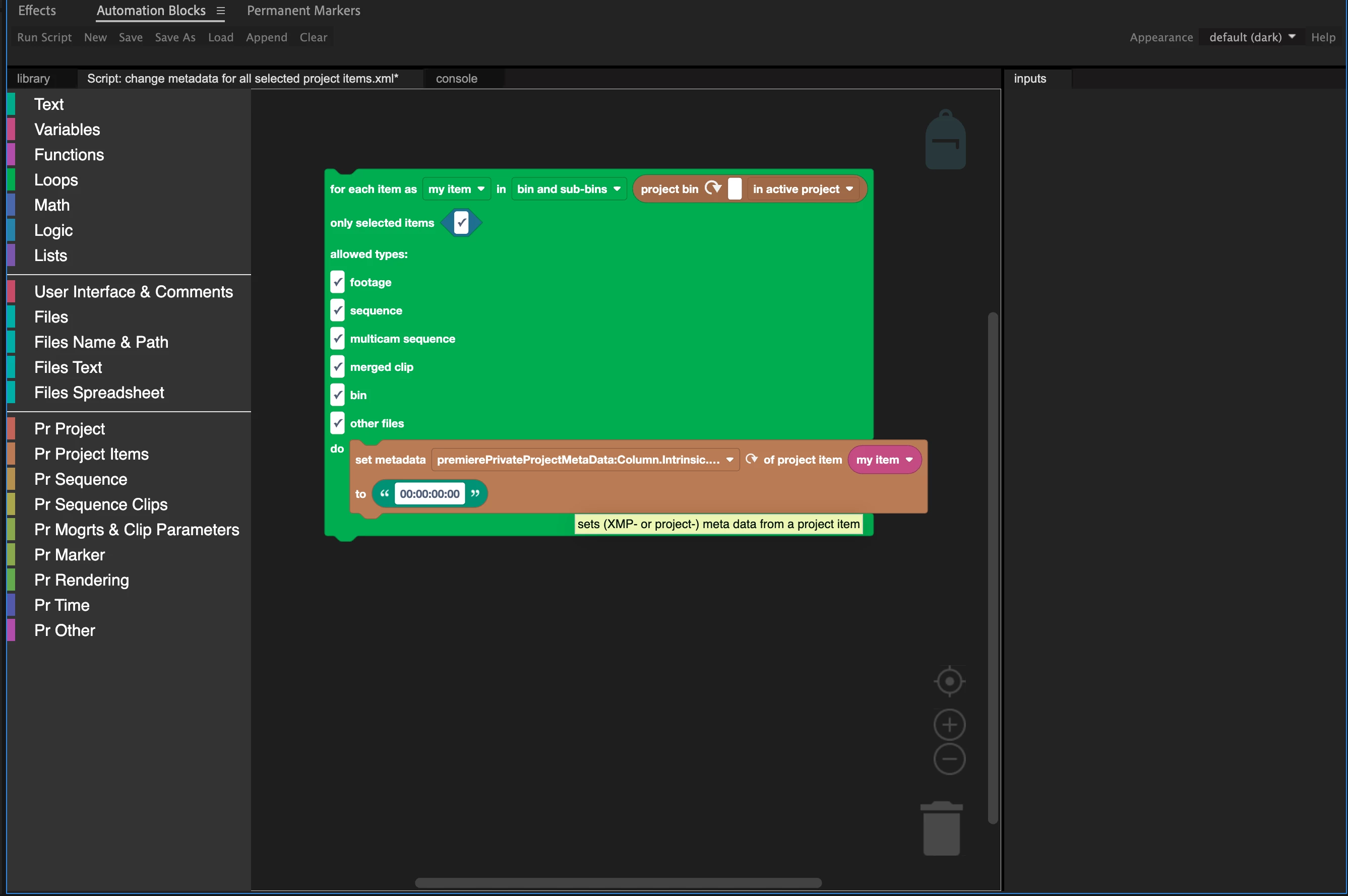This screenshot has width=1348, height=896.
Task: Click the Clear button
Action: click(313, 37)
